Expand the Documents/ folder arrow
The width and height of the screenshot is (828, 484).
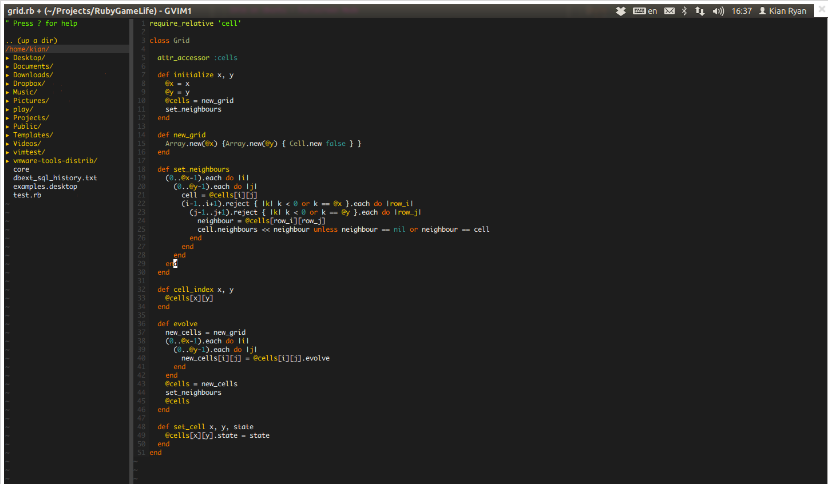tap(7, 67)
